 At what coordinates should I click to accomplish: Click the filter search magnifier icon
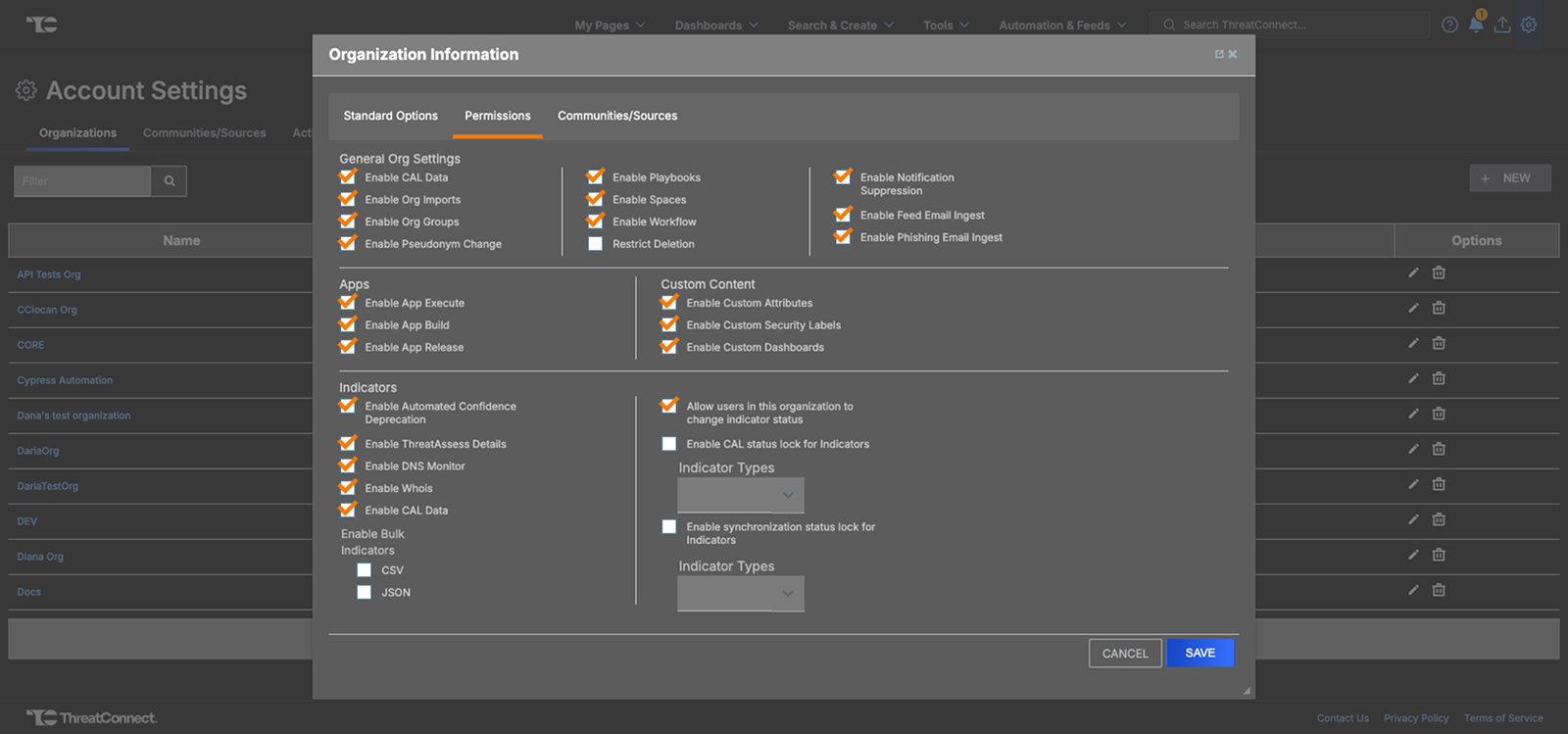click(170, 181)
